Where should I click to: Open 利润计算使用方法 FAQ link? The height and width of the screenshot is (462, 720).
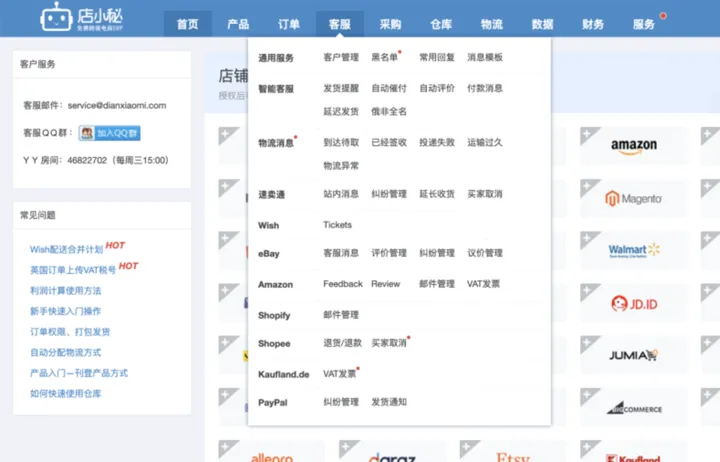66,291
